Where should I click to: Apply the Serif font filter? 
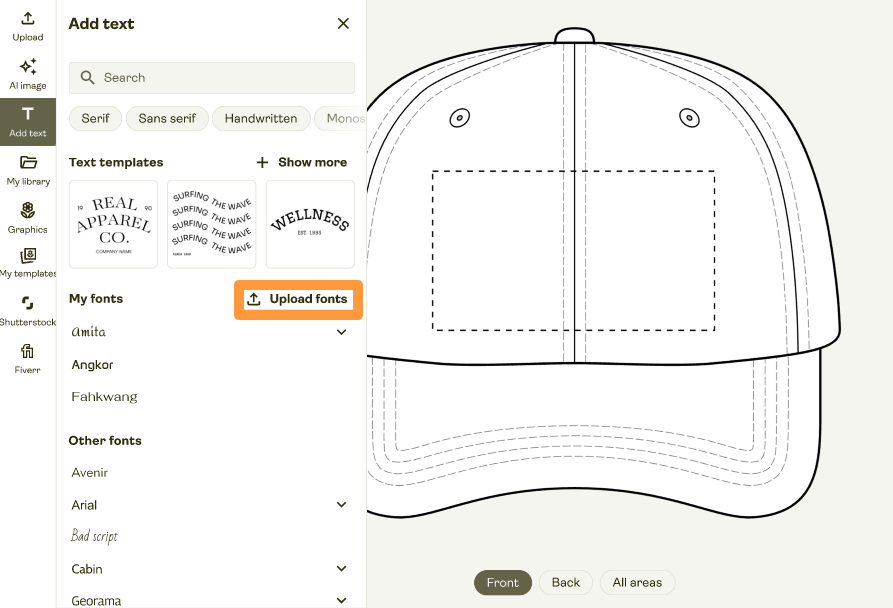click(95, 118)
